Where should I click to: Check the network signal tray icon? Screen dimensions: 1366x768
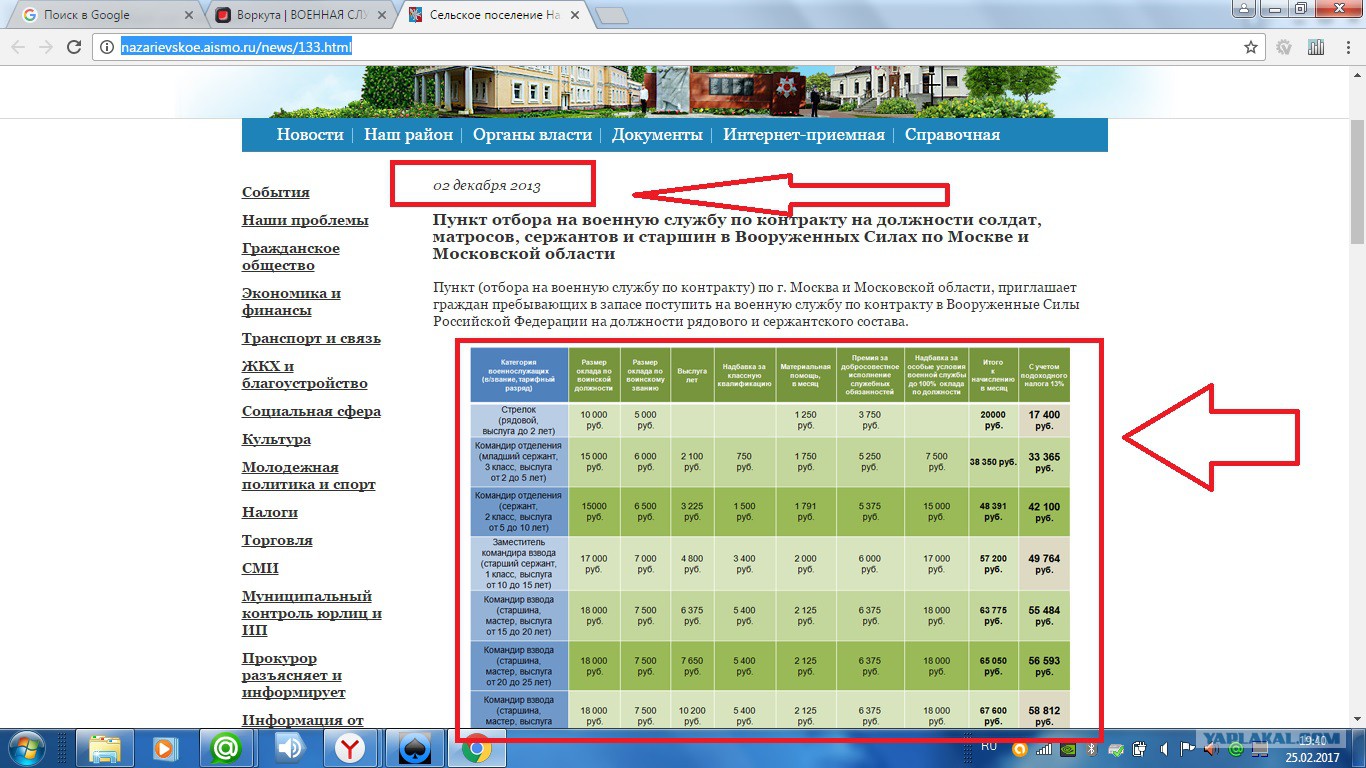pos(1044,749)
